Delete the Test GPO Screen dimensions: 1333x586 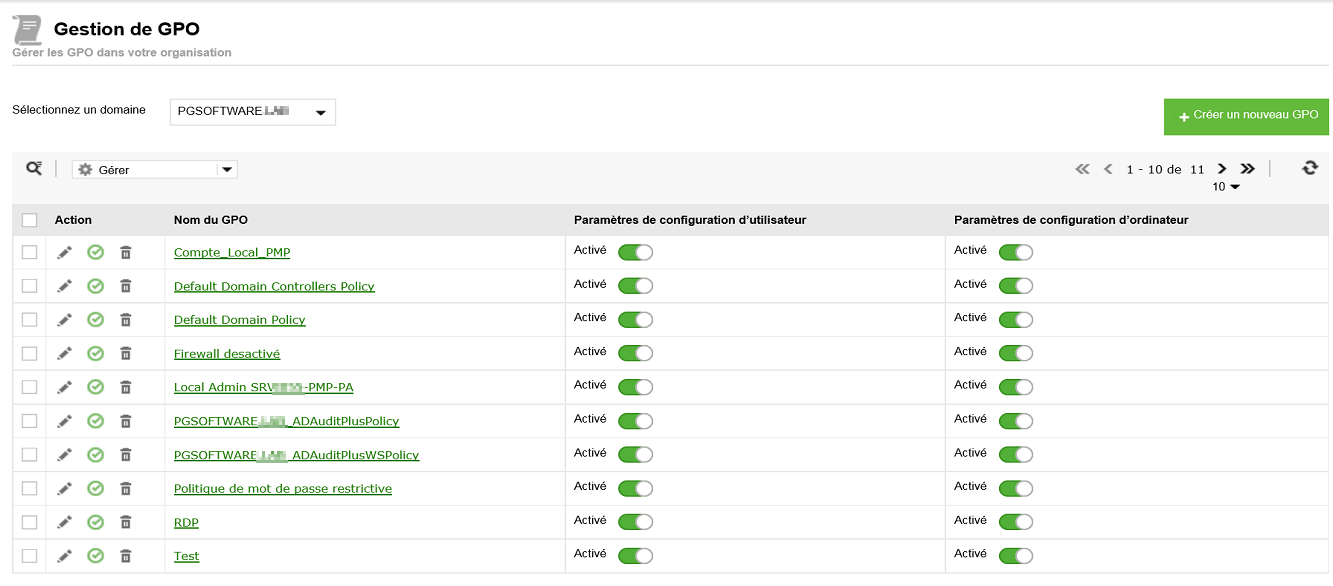pos(126,556)
